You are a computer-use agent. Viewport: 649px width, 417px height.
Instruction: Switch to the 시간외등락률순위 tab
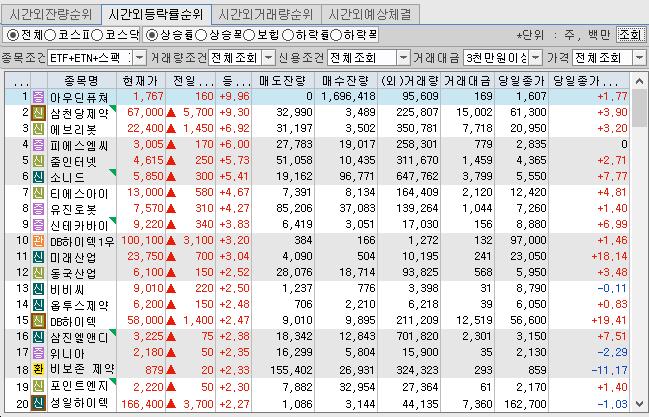pos(156,14)
